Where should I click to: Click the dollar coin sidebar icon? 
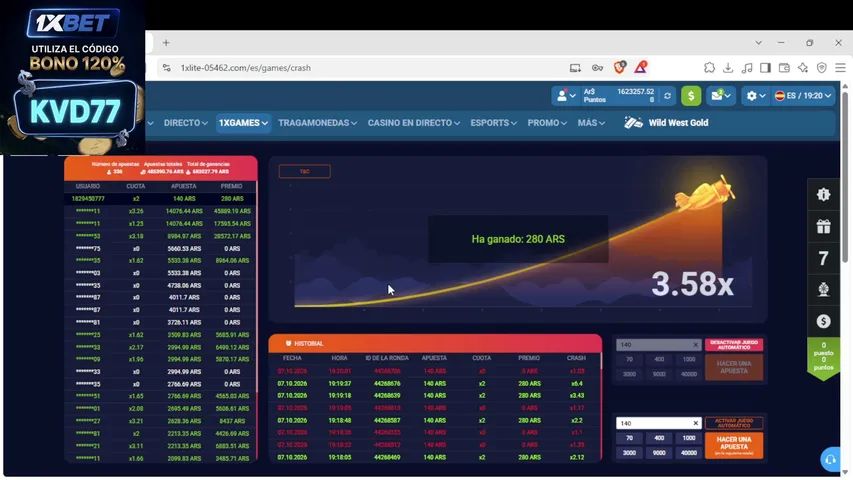pos(823,321)
